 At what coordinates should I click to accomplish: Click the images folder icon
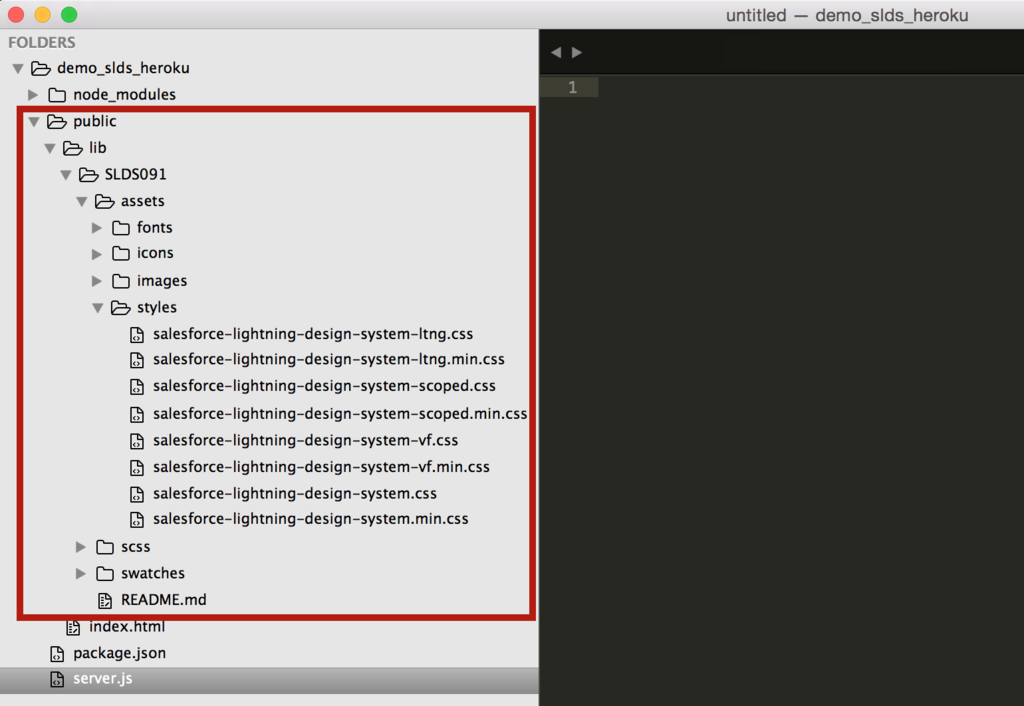pos(120,280)
